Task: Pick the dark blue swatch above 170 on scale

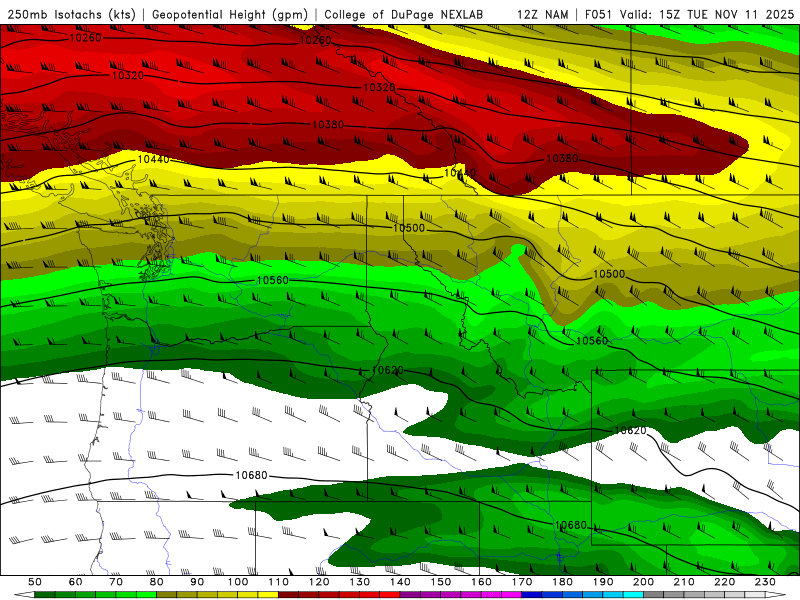Action: tap(532, 595)
